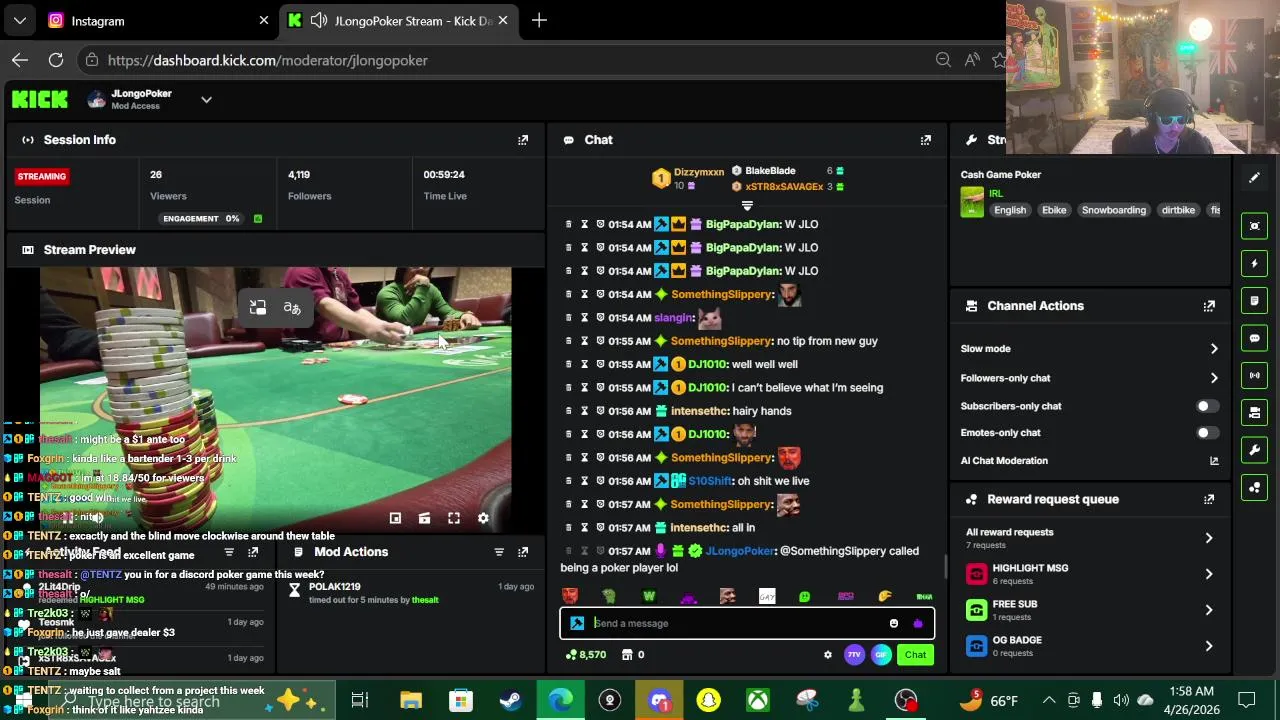The image size is (1280, 720).
Task: Open File Explorer from the taskbar
Action: point(411,700)
